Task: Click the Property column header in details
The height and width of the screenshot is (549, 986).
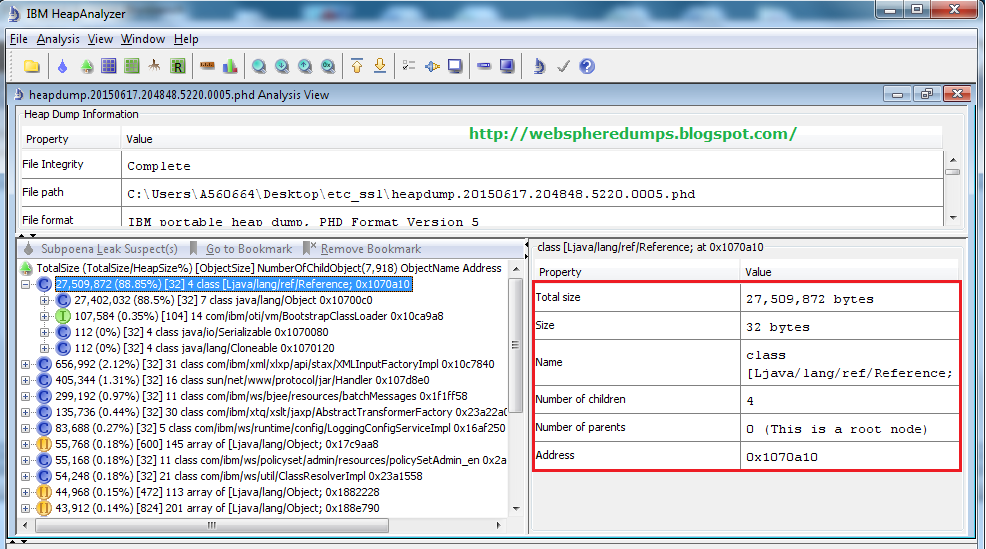Action: tap(636, 272)
